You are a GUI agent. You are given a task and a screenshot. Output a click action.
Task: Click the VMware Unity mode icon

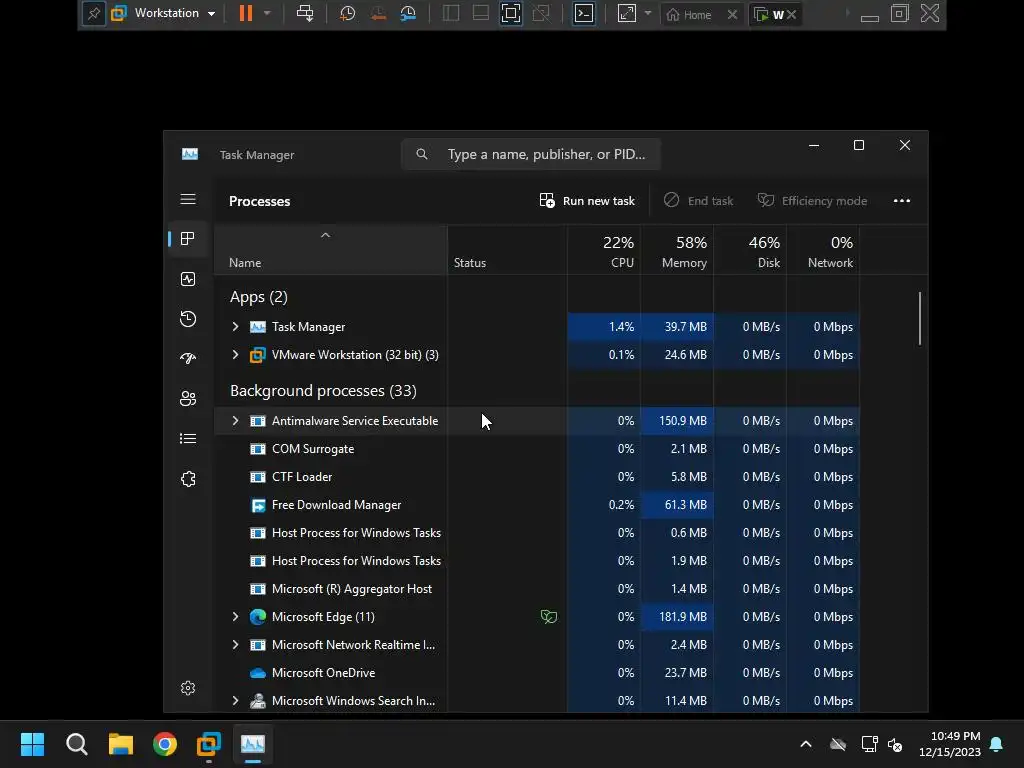click(x=541, y=13)
